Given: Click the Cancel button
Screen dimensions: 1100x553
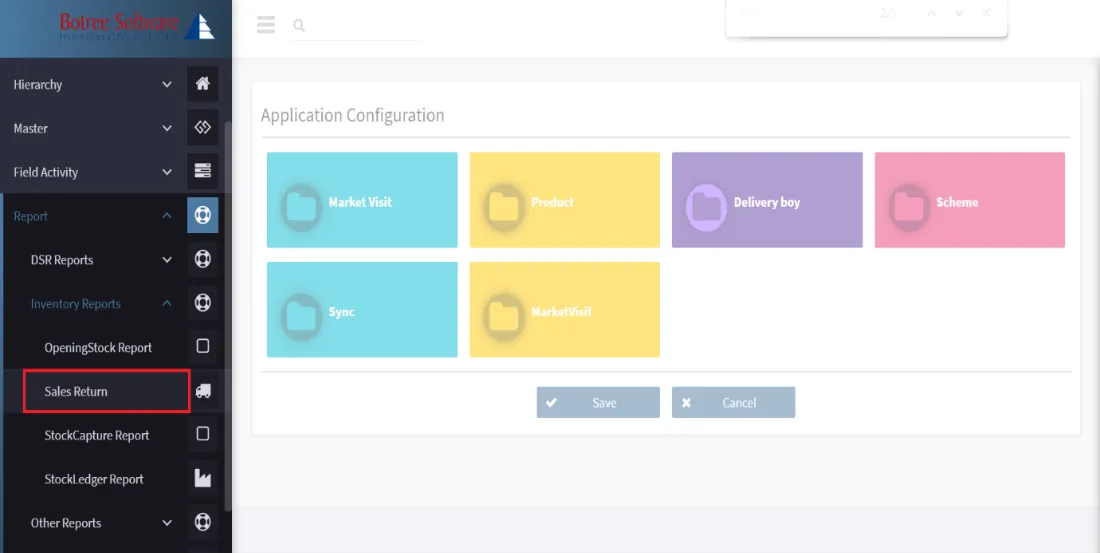Looking at the screenshot, I should click(733, 402).
